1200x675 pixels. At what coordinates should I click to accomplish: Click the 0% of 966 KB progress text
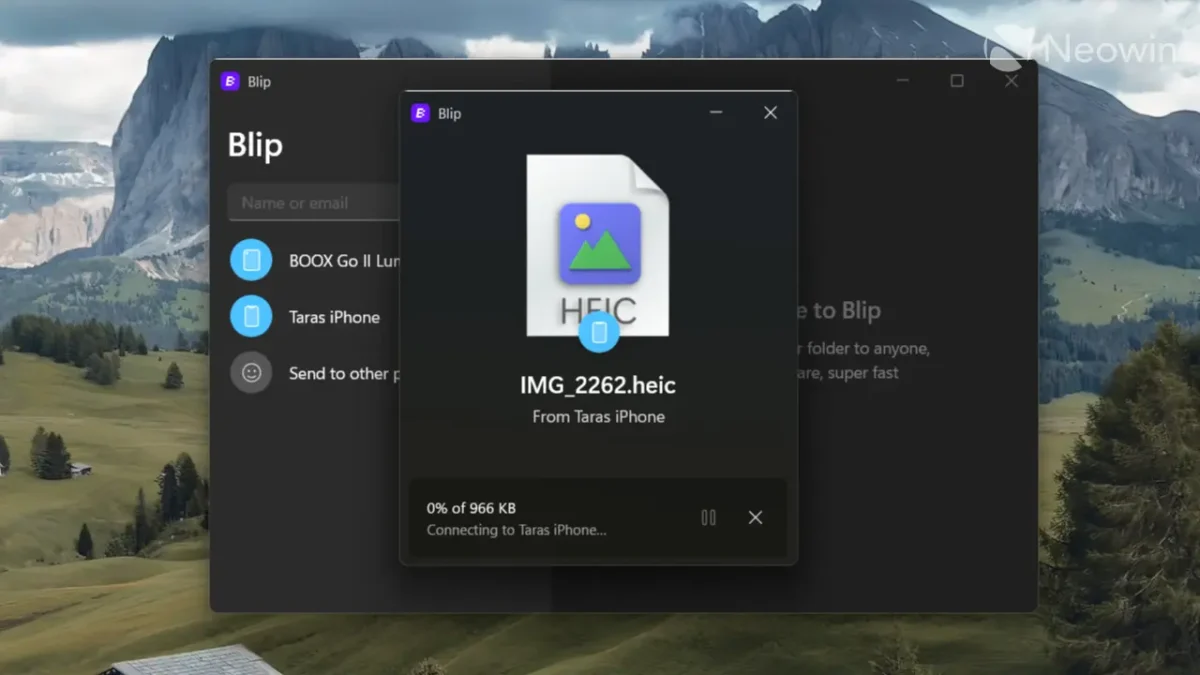pyautogui.click(x=471, y=508)
